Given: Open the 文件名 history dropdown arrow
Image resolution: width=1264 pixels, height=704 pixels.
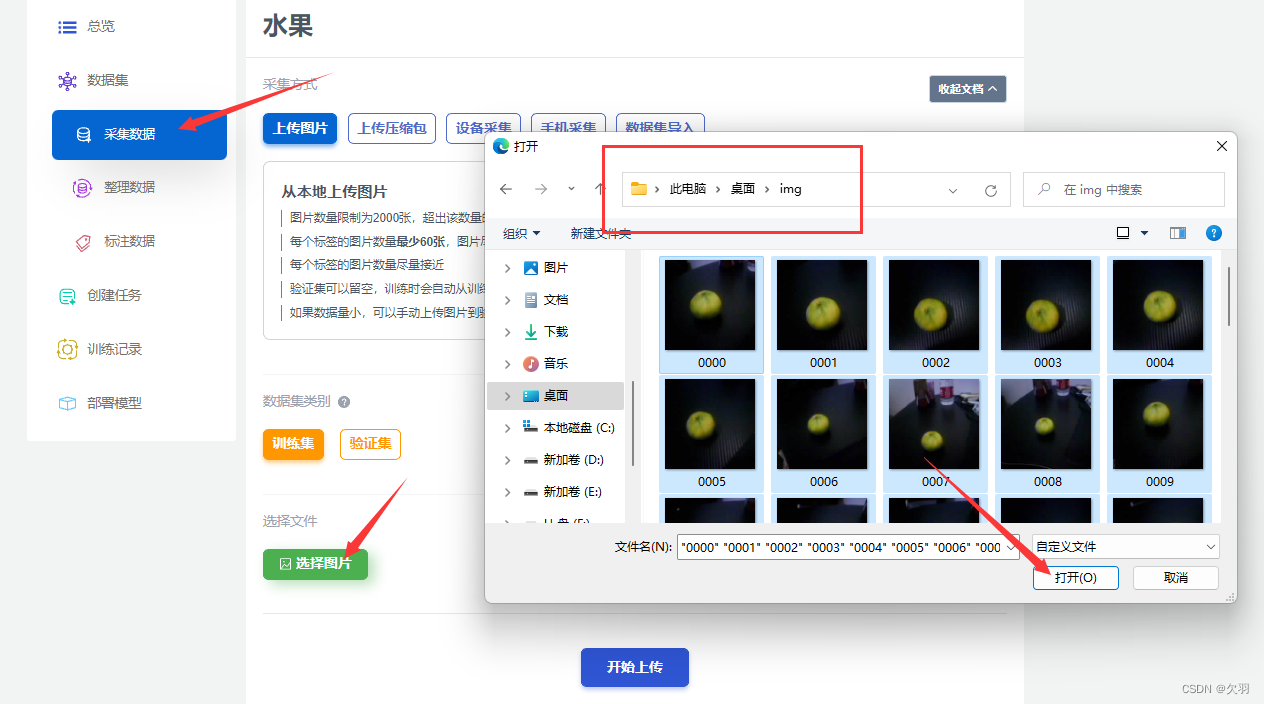Looking at the screenshot, I should tap(1011, 547).
